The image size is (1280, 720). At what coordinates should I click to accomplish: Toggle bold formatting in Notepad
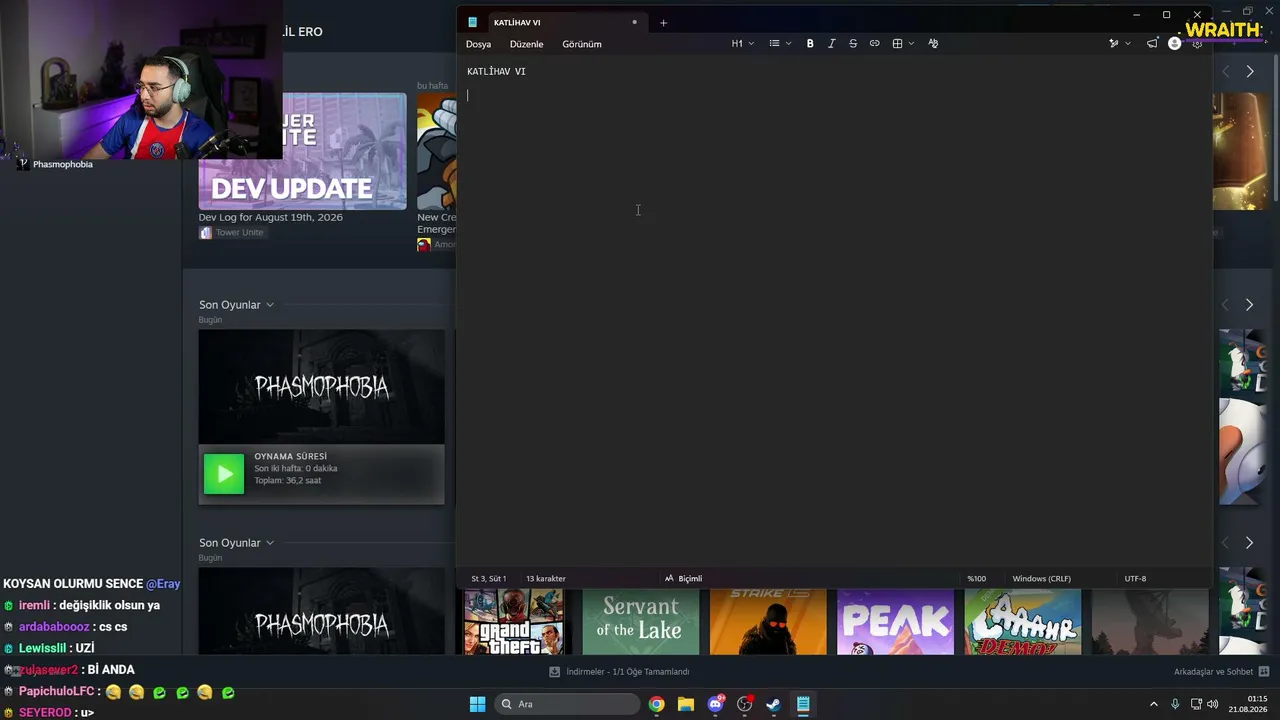(810, 44)
